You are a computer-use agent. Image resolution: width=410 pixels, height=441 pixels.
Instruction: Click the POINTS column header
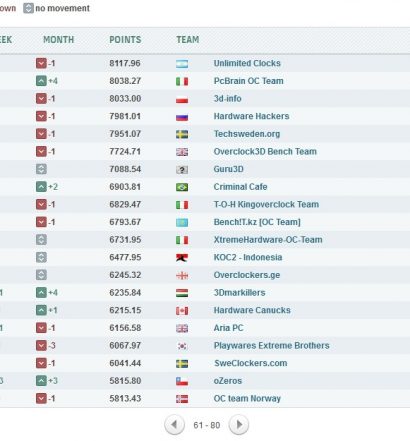click(x=125, y=40)
